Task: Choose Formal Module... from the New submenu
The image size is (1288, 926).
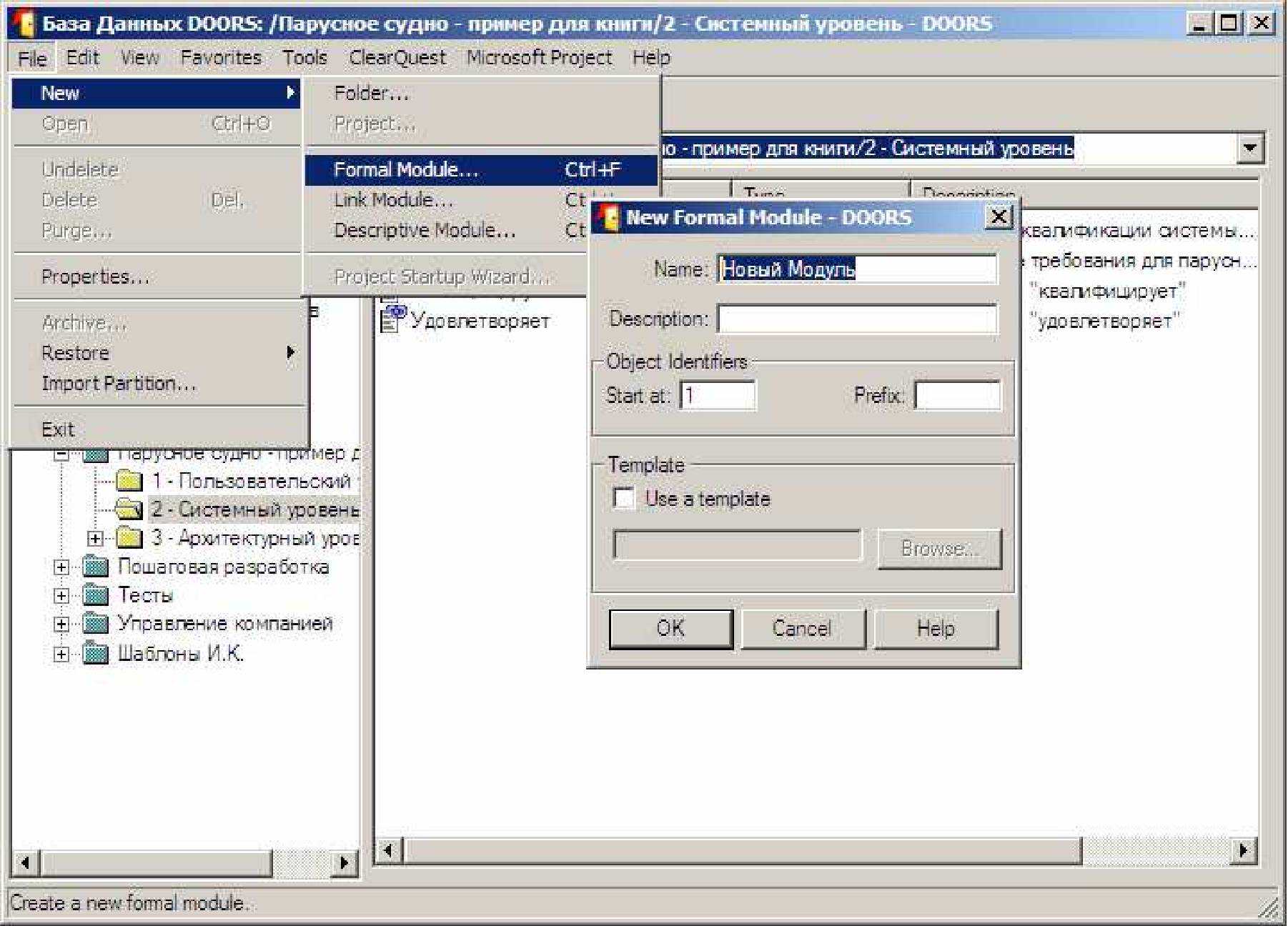Action: coord(481,170)
